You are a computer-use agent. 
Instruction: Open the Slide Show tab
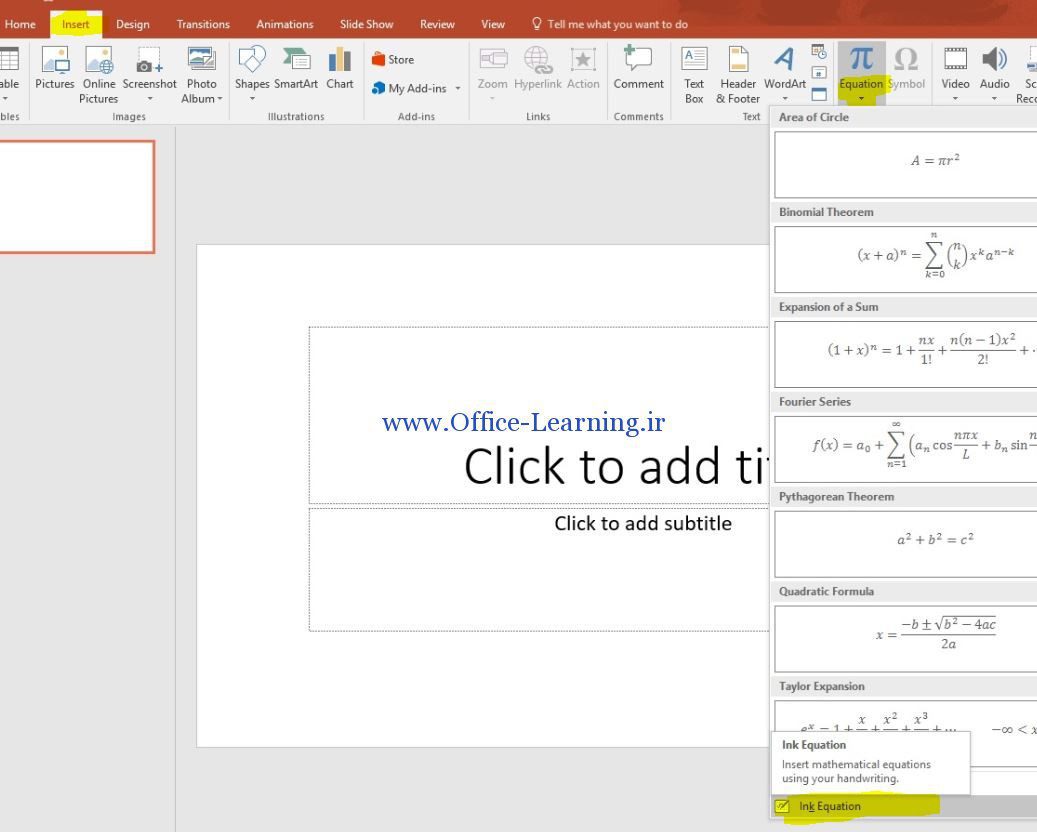pos(366,24)
